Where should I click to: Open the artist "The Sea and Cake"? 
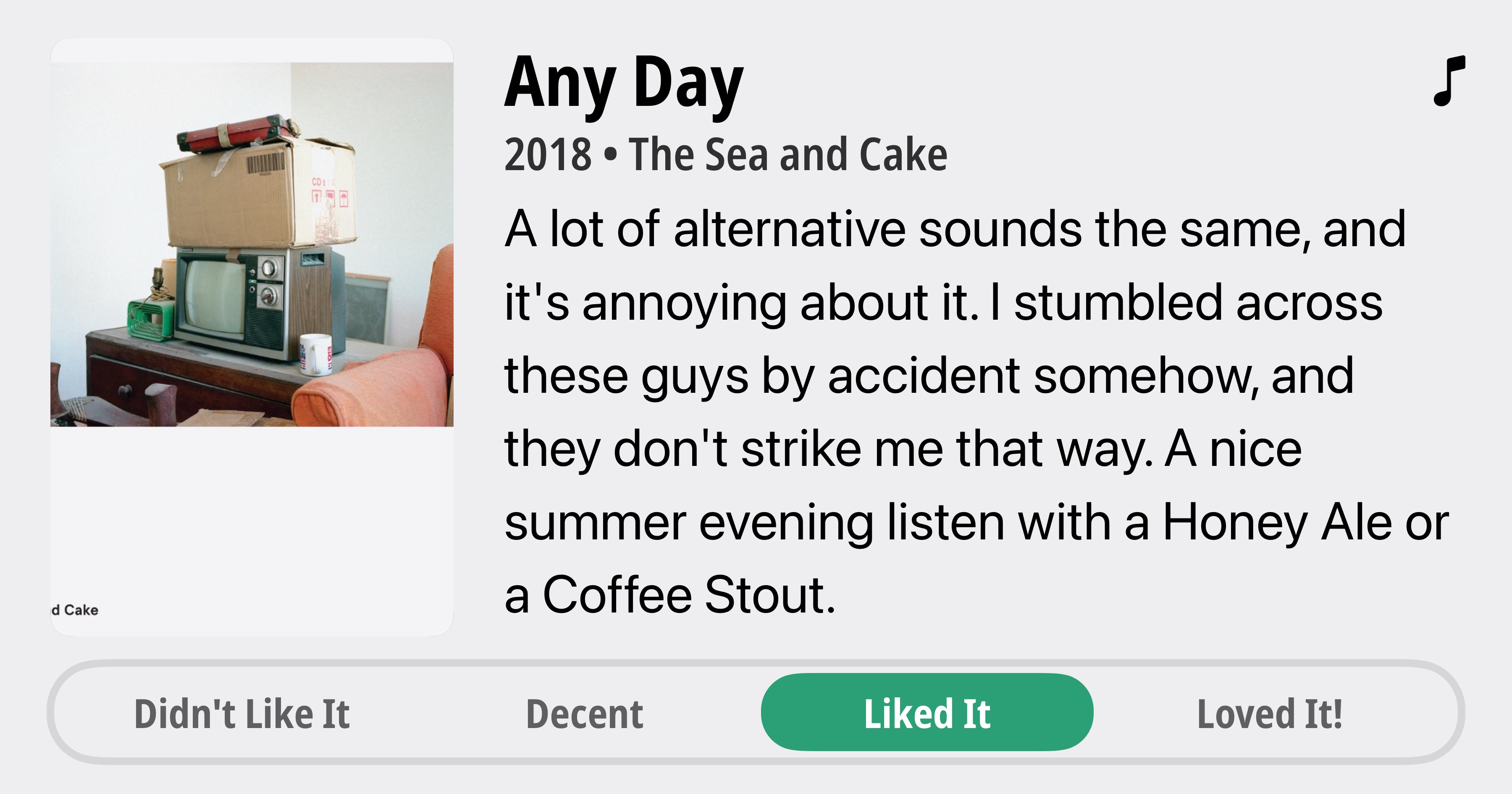787,155
